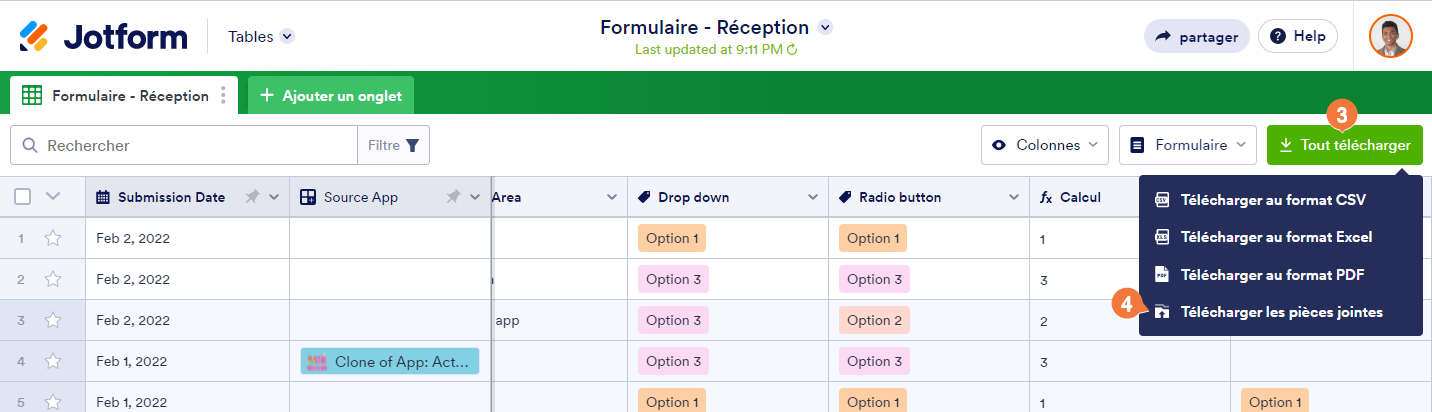Screen dimensions: 1432x412
Task: Click the refresh icon next to last updated
Action: 792,49
